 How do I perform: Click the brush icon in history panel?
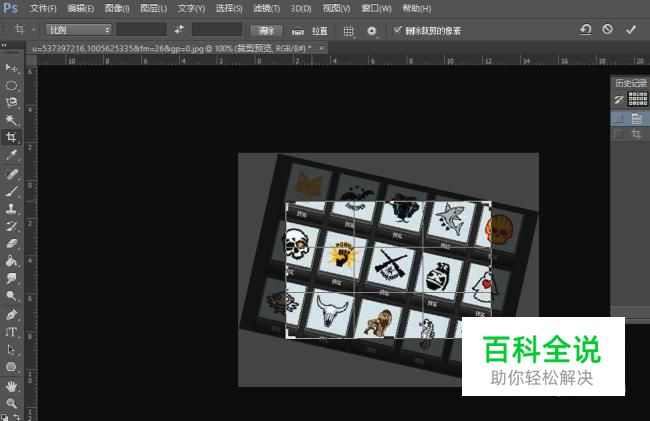619,99
